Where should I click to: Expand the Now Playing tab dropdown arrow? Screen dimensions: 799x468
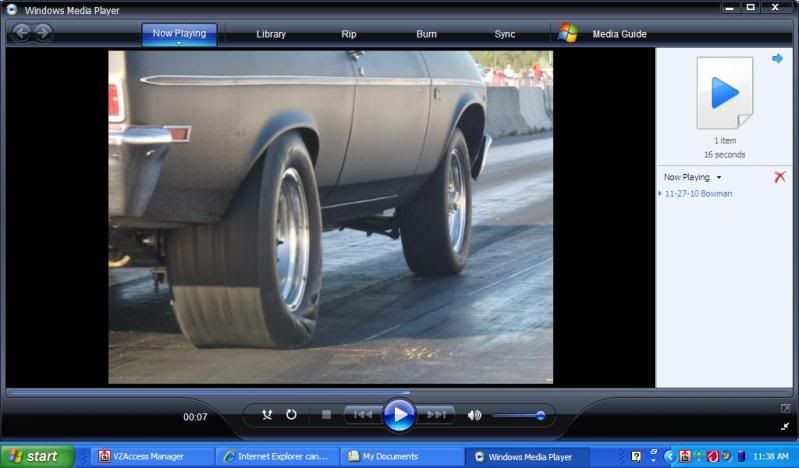click(x=179, y=43)
